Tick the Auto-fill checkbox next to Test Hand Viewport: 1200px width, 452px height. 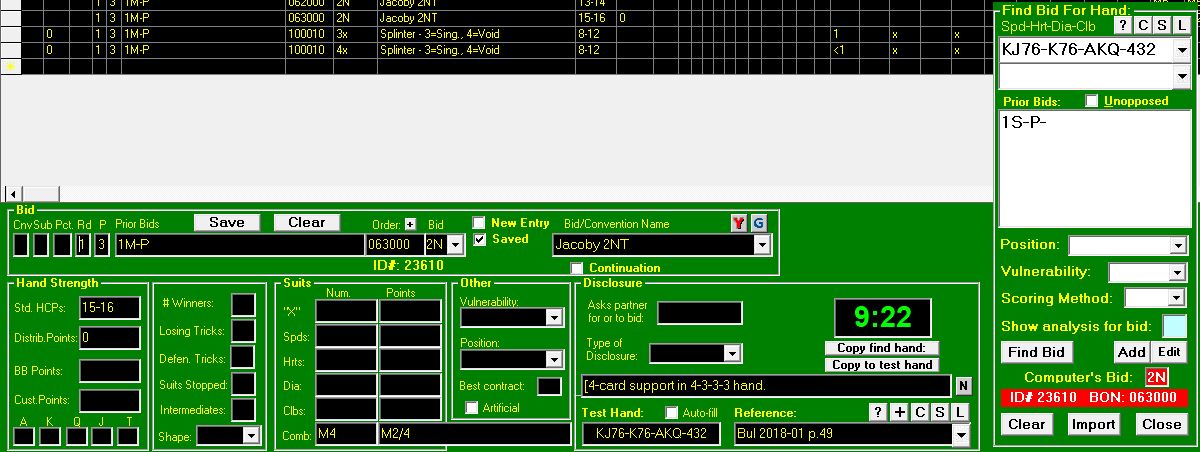point(672,413)
